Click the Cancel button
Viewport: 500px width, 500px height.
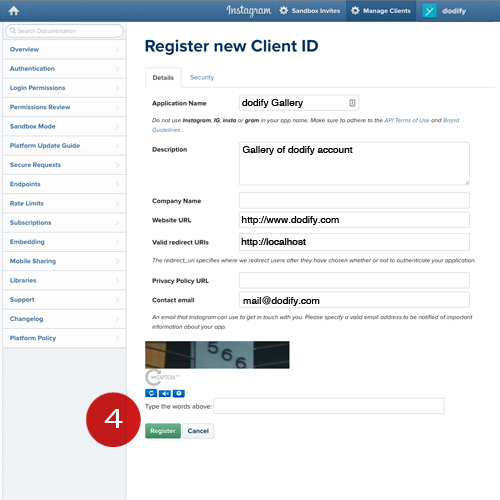(x=198, y=431)
